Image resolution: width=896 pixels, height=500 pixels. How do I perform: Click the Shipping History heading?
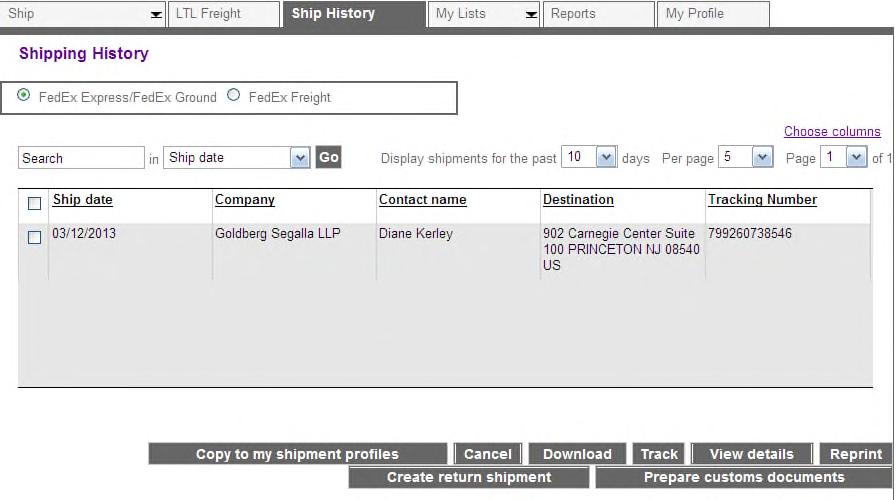point(84,54)
